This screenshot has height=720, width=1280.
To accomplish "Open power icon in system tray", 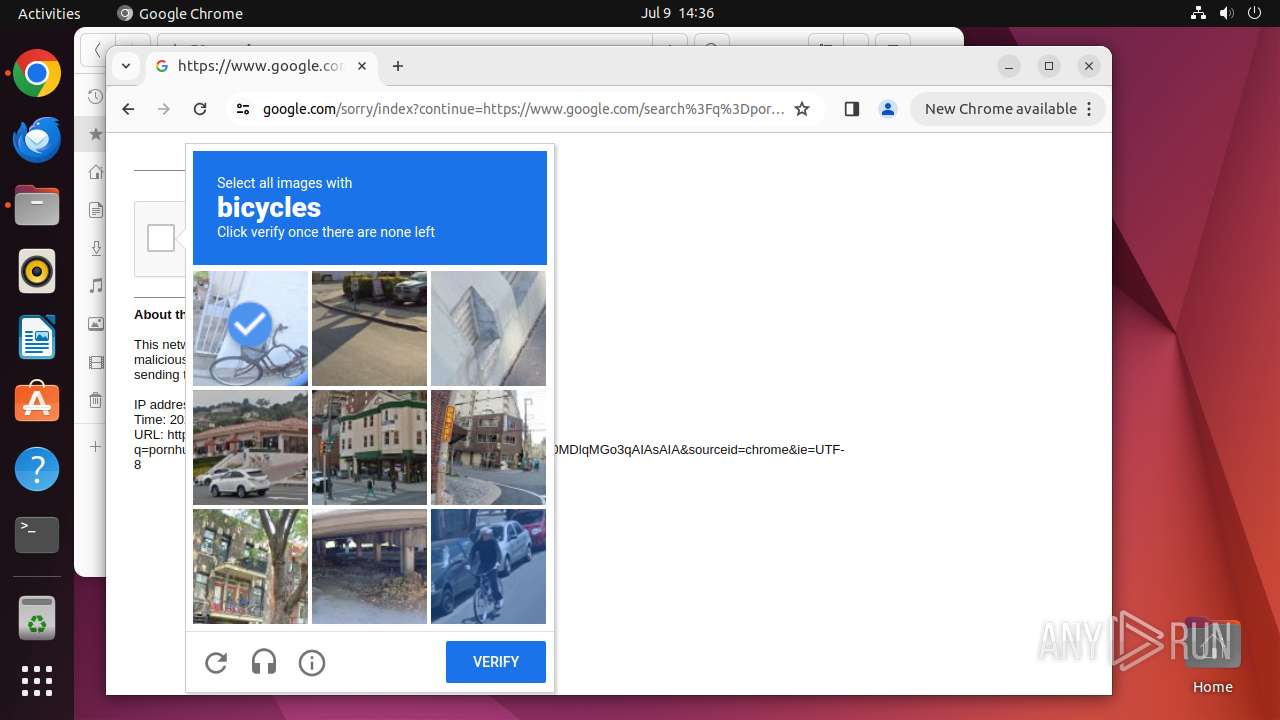I will pos(1255,13).
